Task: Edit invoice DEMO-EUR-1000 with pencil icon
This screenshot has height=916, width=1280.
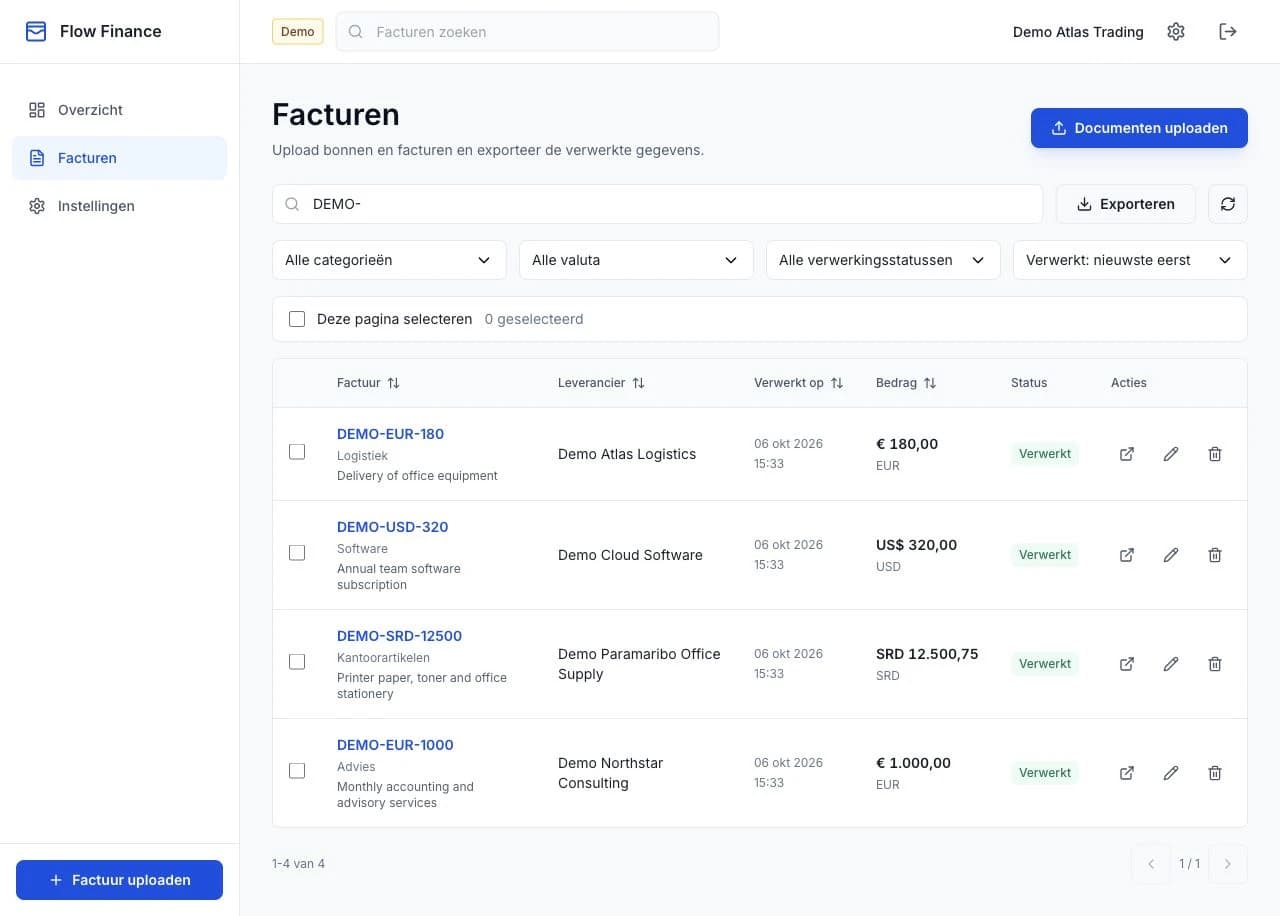Action: 1171,773
